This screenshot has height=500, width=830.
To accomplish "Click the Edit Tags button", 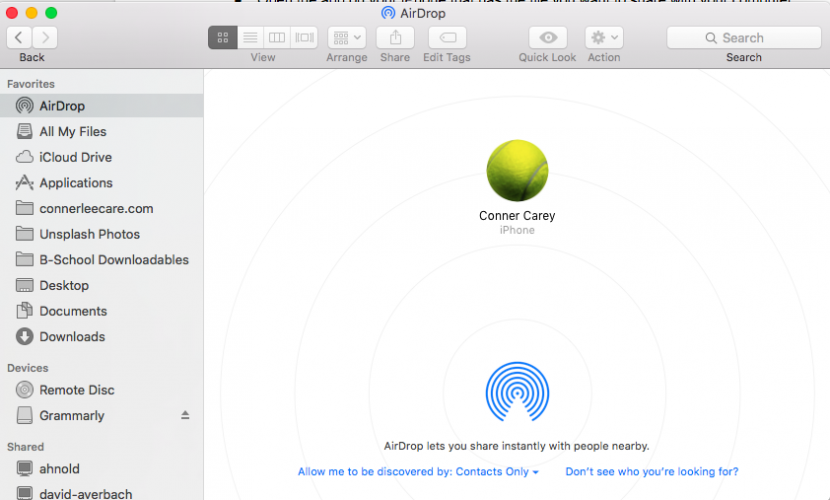I will [x=447, y=38].
